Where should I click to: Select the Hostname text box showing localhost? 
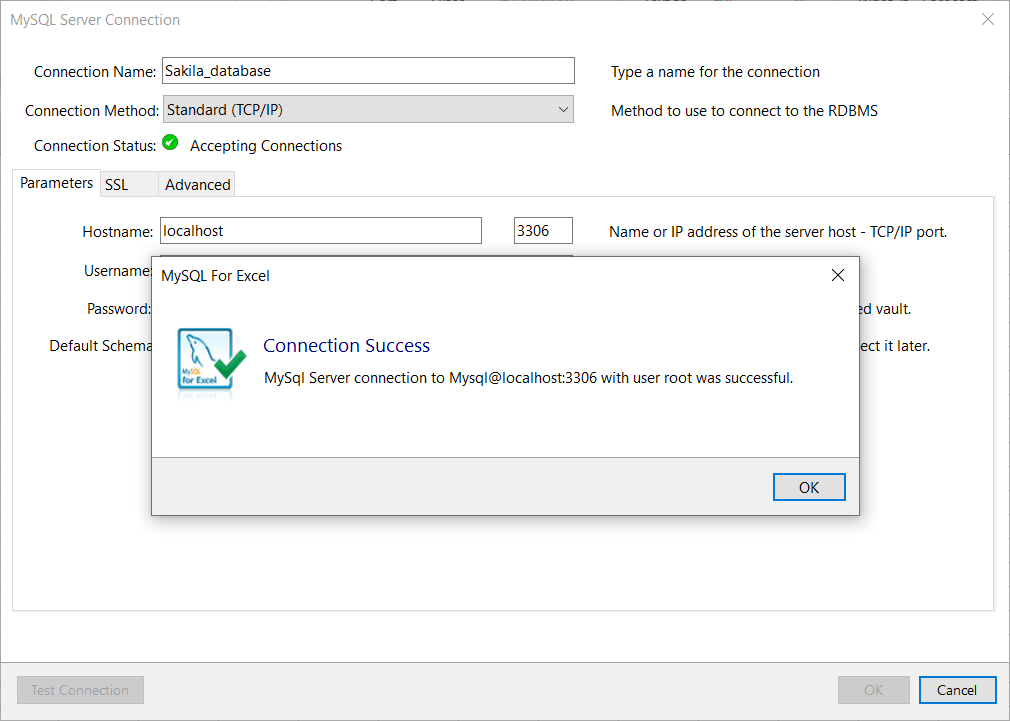tap(320, 230)
